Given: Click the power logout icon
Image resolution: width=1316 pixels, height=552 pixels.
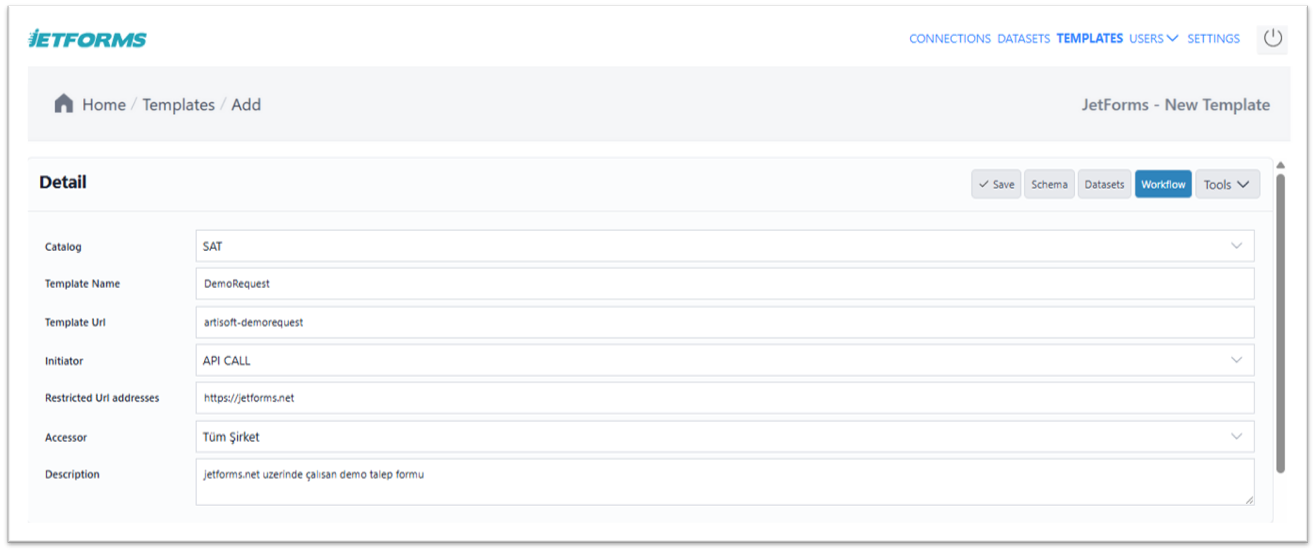Looking at the screenshot, I should pos(1272,38).
